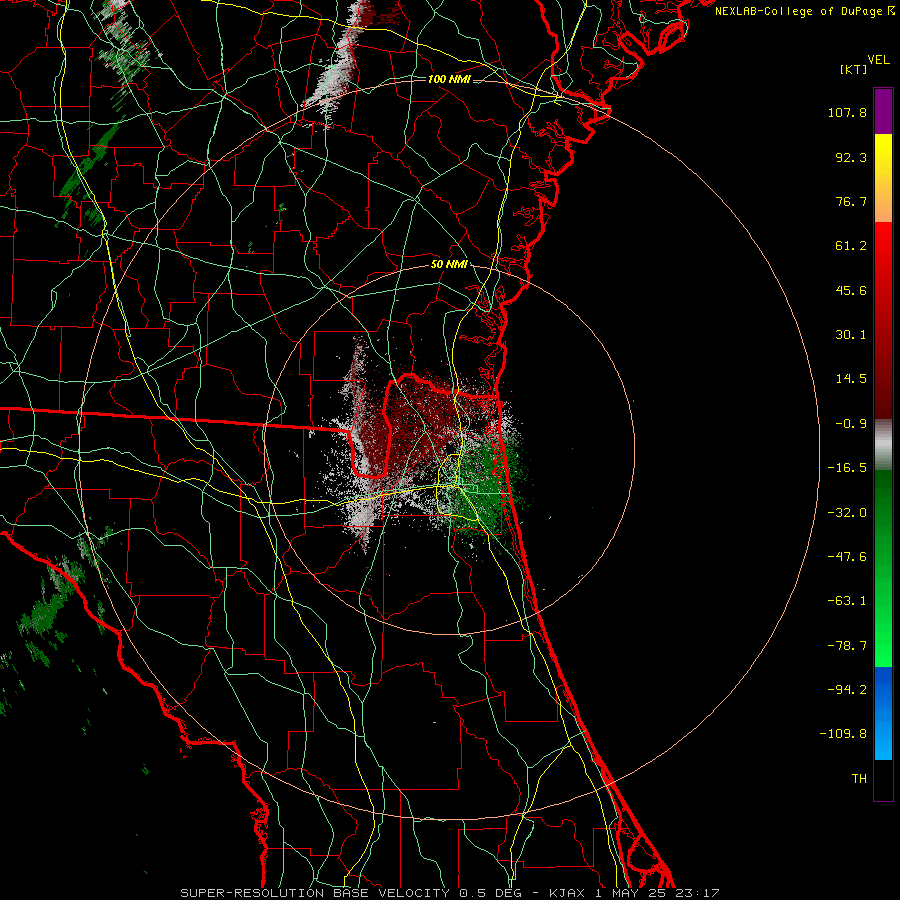
Task: Click the VEL legend title
Action: [878, 60]
